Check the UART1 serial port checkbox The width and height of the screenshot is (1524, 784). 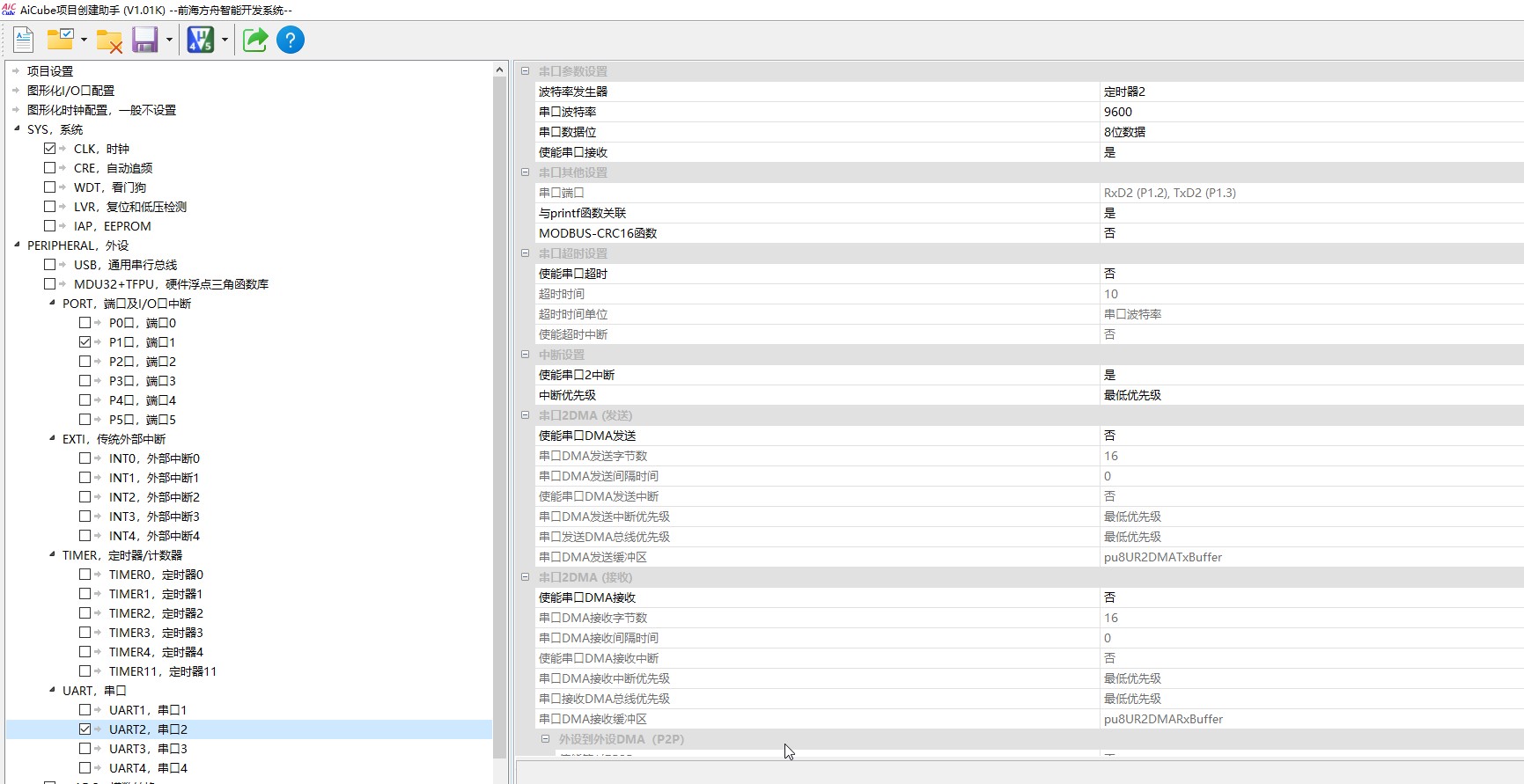pos(85,710)
